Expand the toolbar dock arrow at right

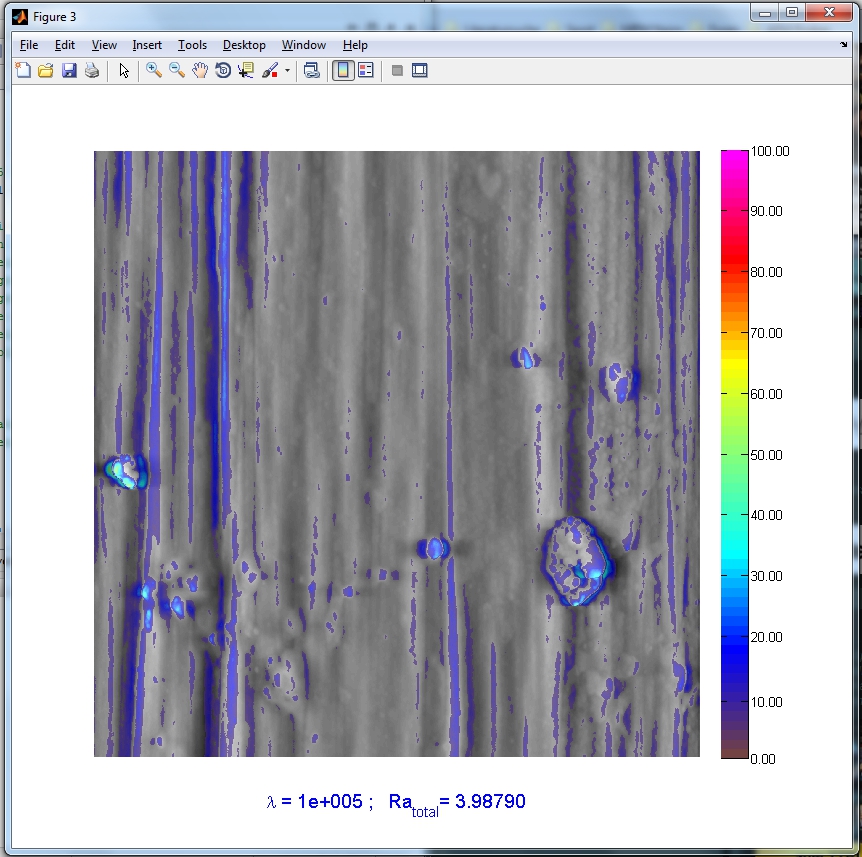pos(843,45)
